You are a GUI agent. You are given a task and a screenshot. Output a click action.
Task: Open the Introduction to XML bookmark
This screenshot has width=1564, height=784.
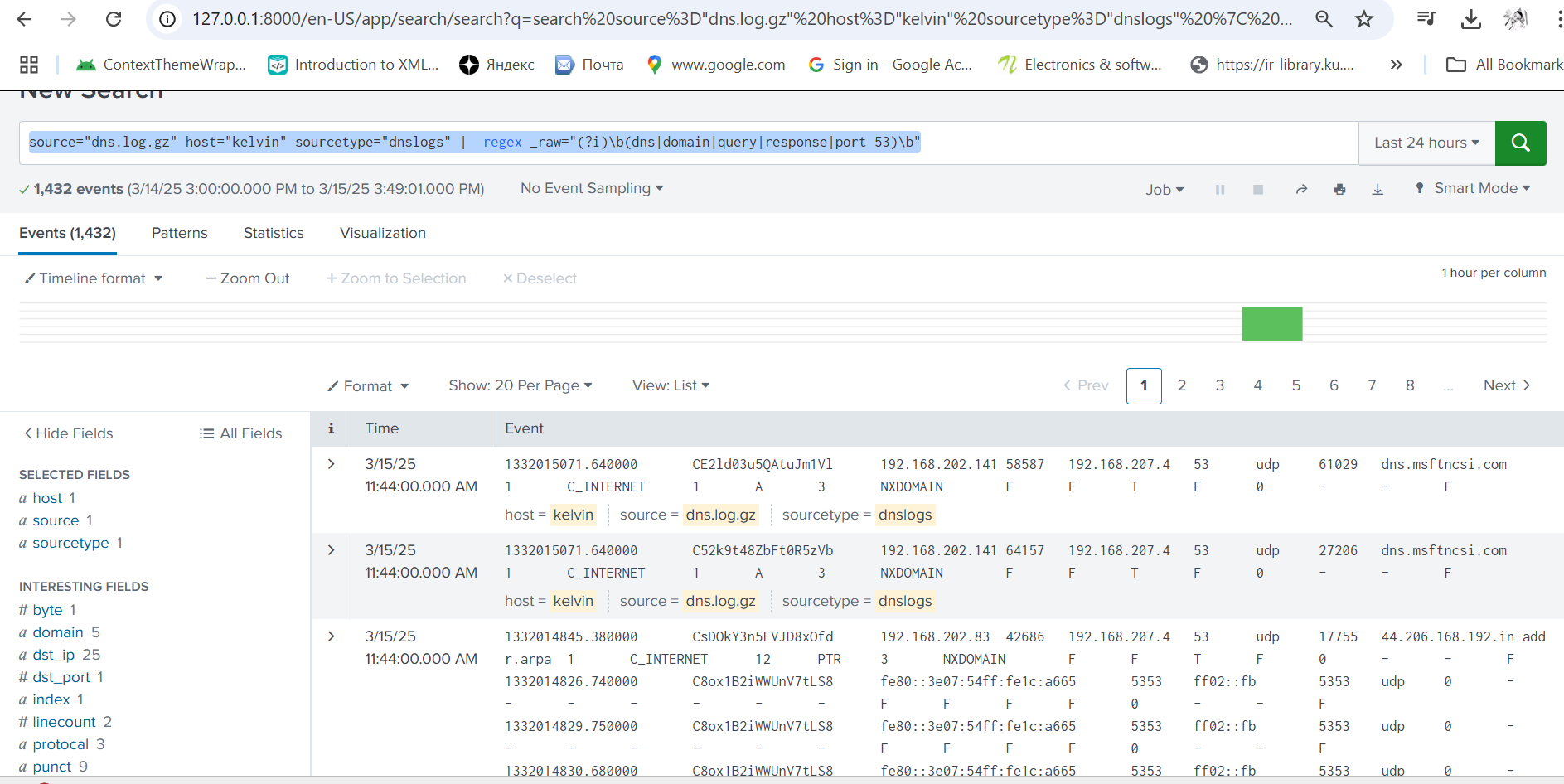[x=353, y=65]
